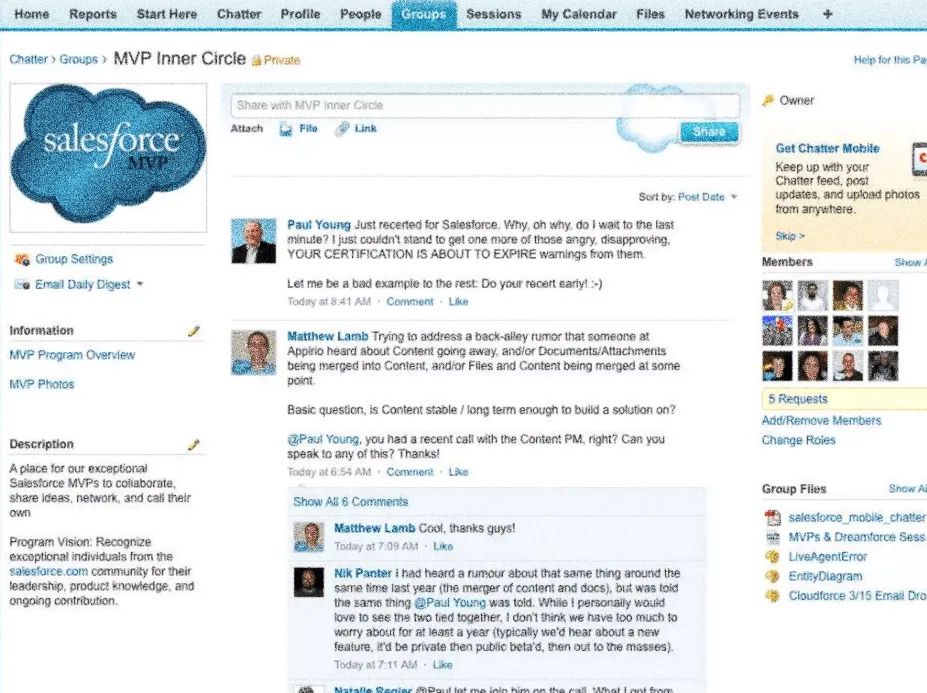Comment on Matthew Lamb's post
The image size is (927, 693).
tap(410, 472)
